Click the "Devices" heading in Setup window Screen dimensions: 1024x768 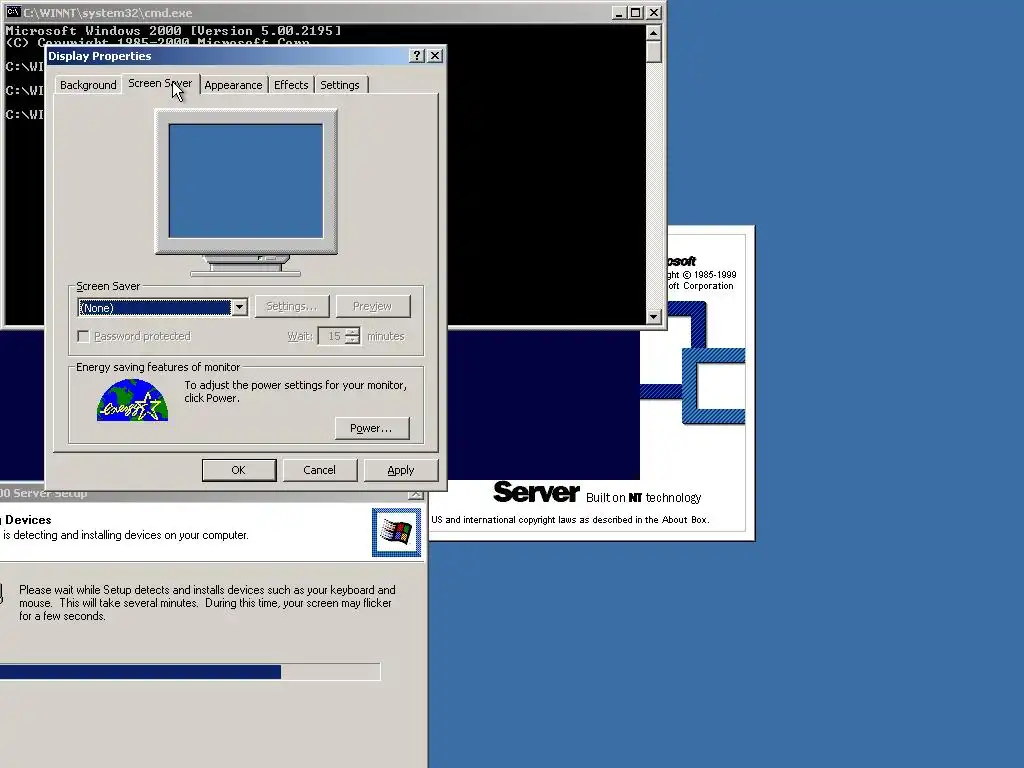(28, 520)
